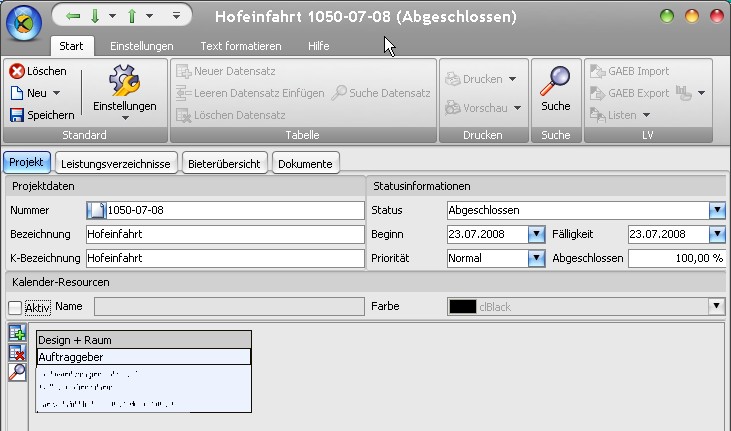Open the Text formatieren ribbon tab

(241, 46)
